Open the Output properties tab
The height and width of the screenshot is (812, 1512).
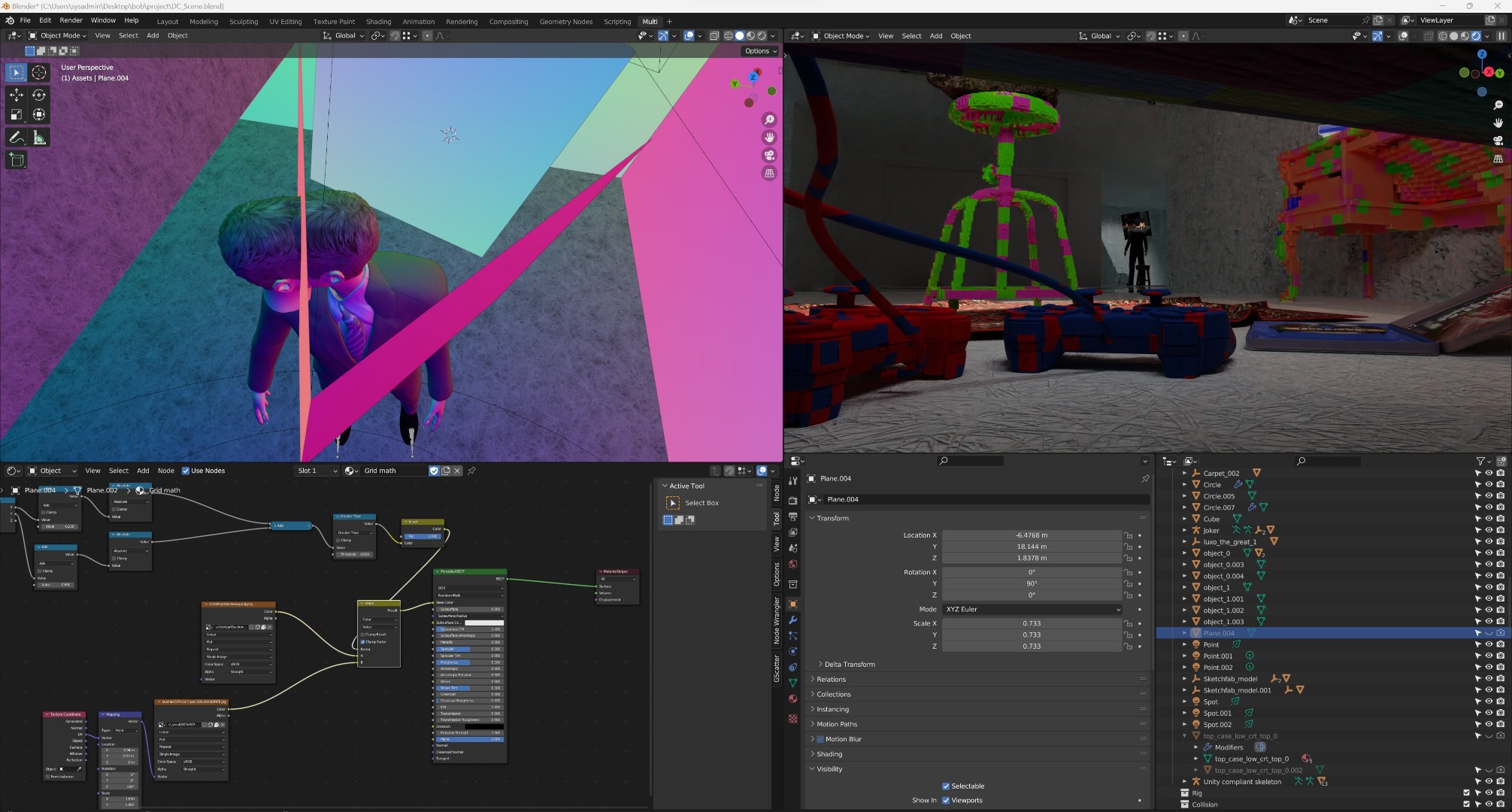pyautogui.click(x=792, y=517)
